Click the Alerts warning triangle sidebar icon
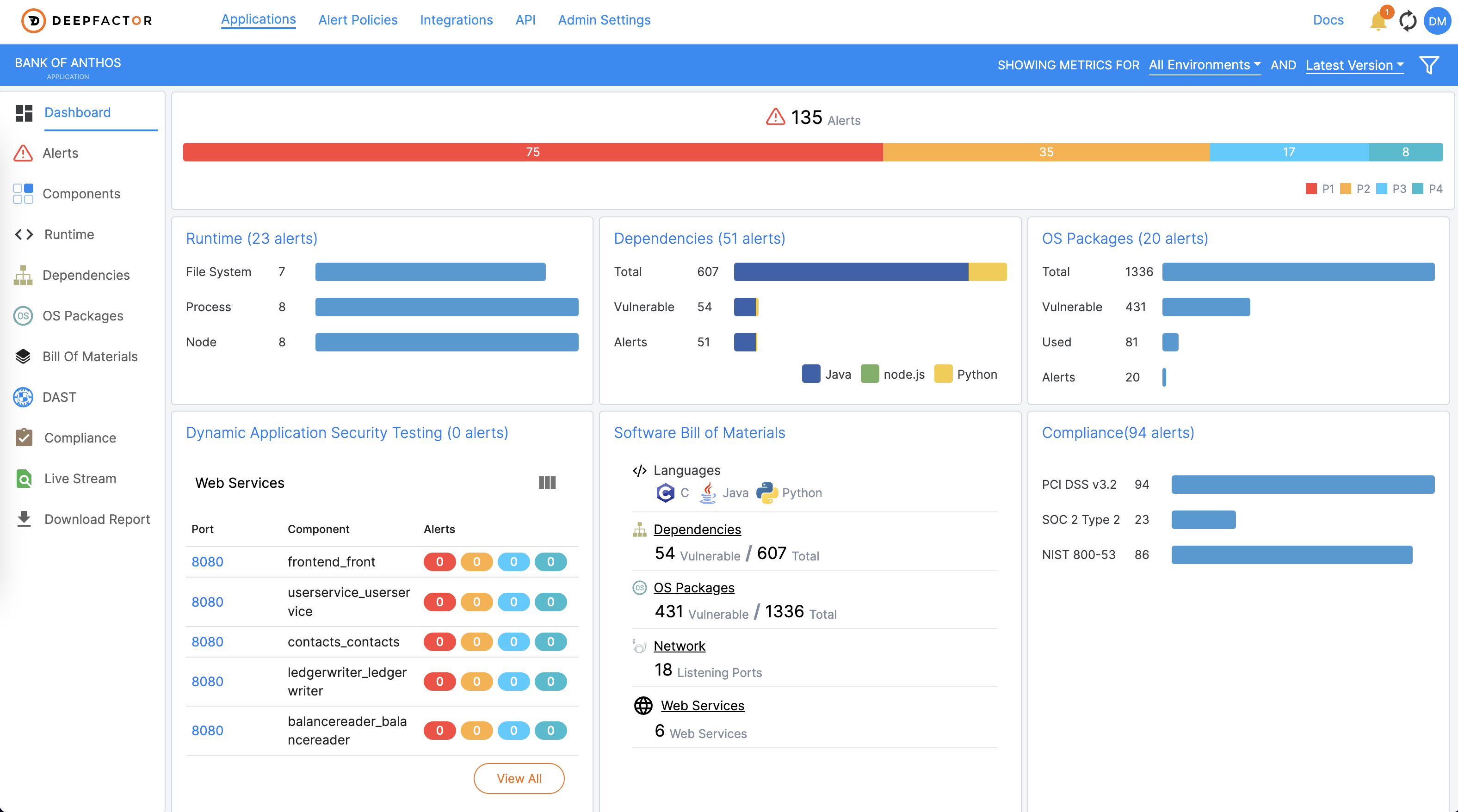The height and width of the screenshot is (812, 1458). tap(23, 153)
